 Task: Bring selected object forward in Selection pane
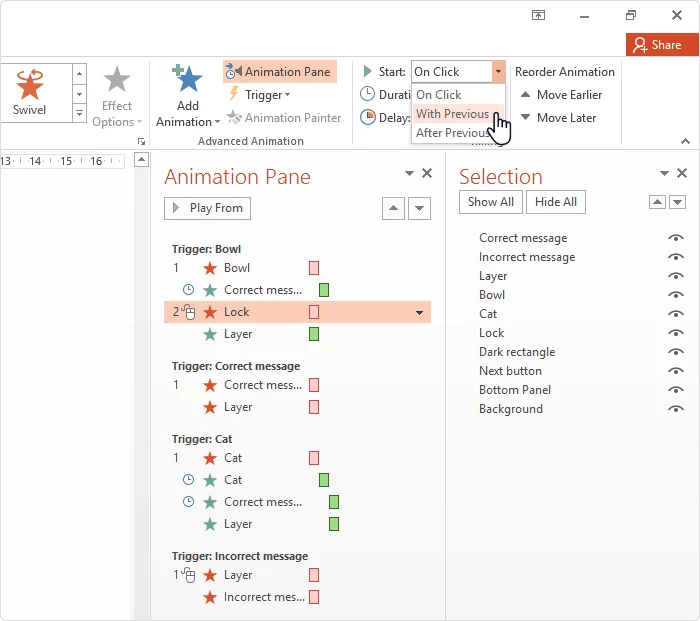pos(657,202)
